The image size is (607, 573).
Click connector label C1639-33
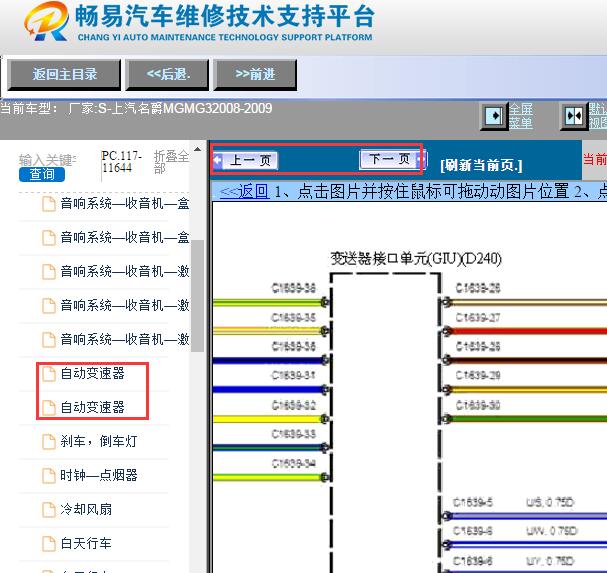(x=293, y=434)
